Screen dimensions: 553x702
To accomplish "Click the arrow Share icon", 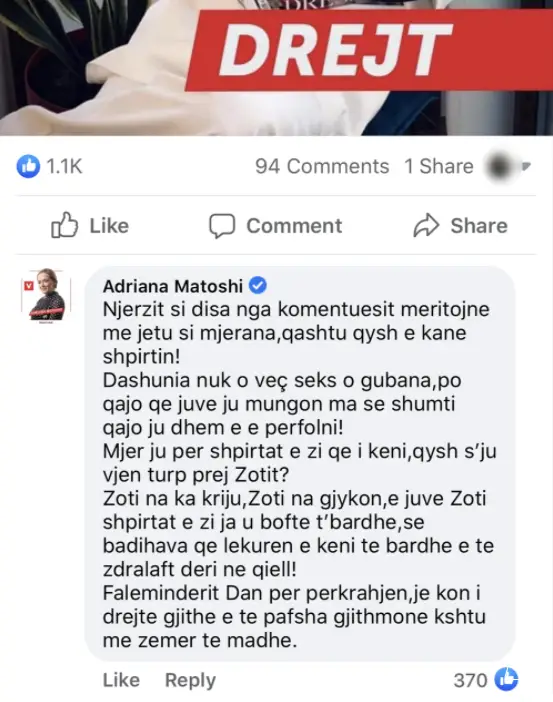I will click(x=426, y=225).
